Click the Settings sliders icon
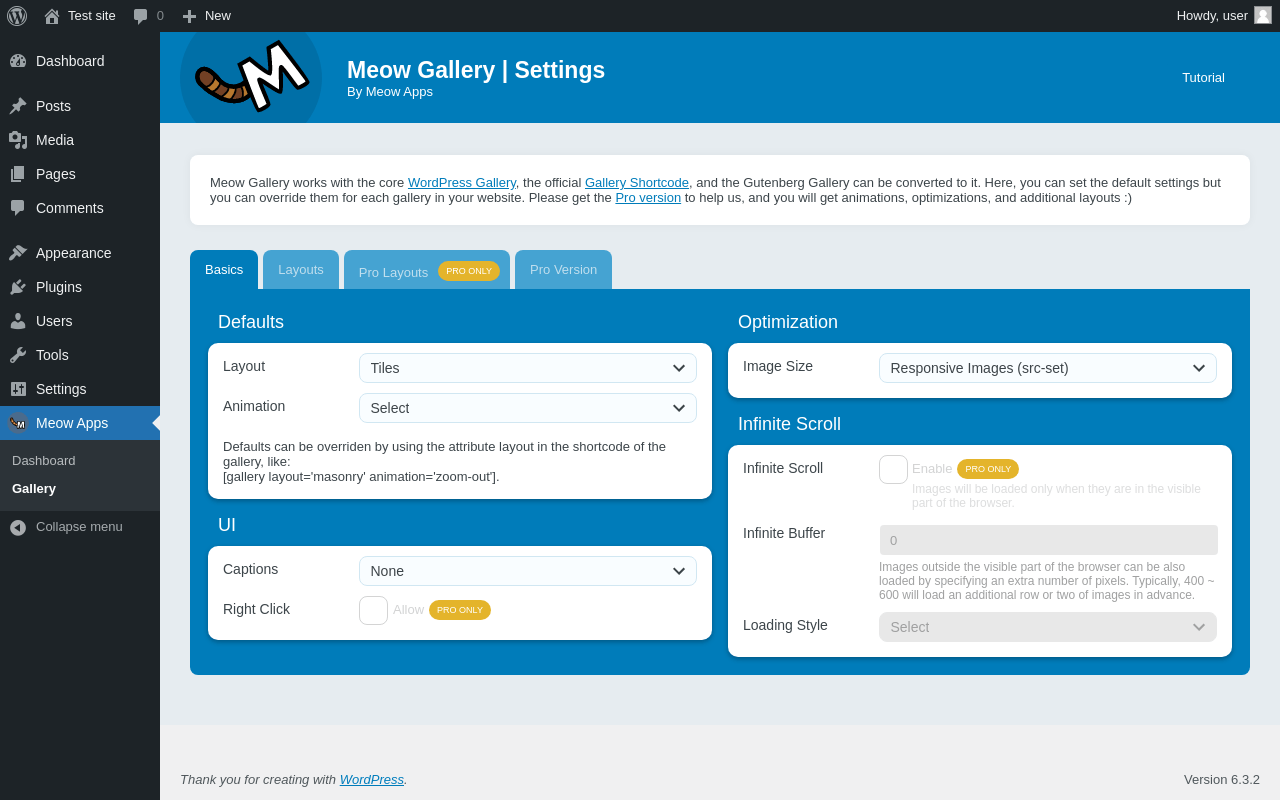 click(x=18, y=389)
